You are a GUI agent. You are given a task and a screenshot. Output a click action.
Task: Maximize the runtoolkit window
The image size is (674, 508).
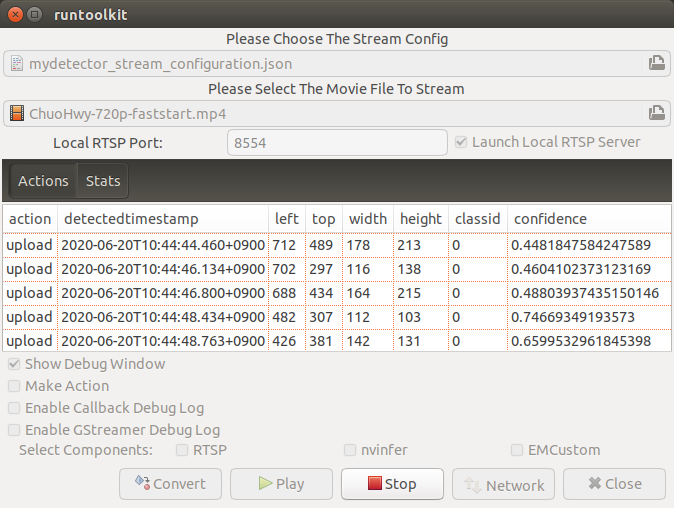click(x=34, y=15)
